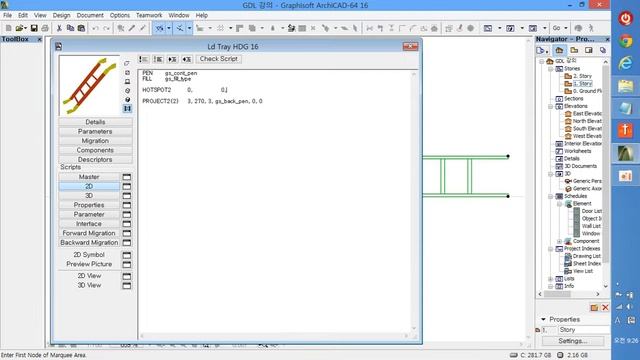Select '2. Story' in Navigator tree

tap(582, 76)
